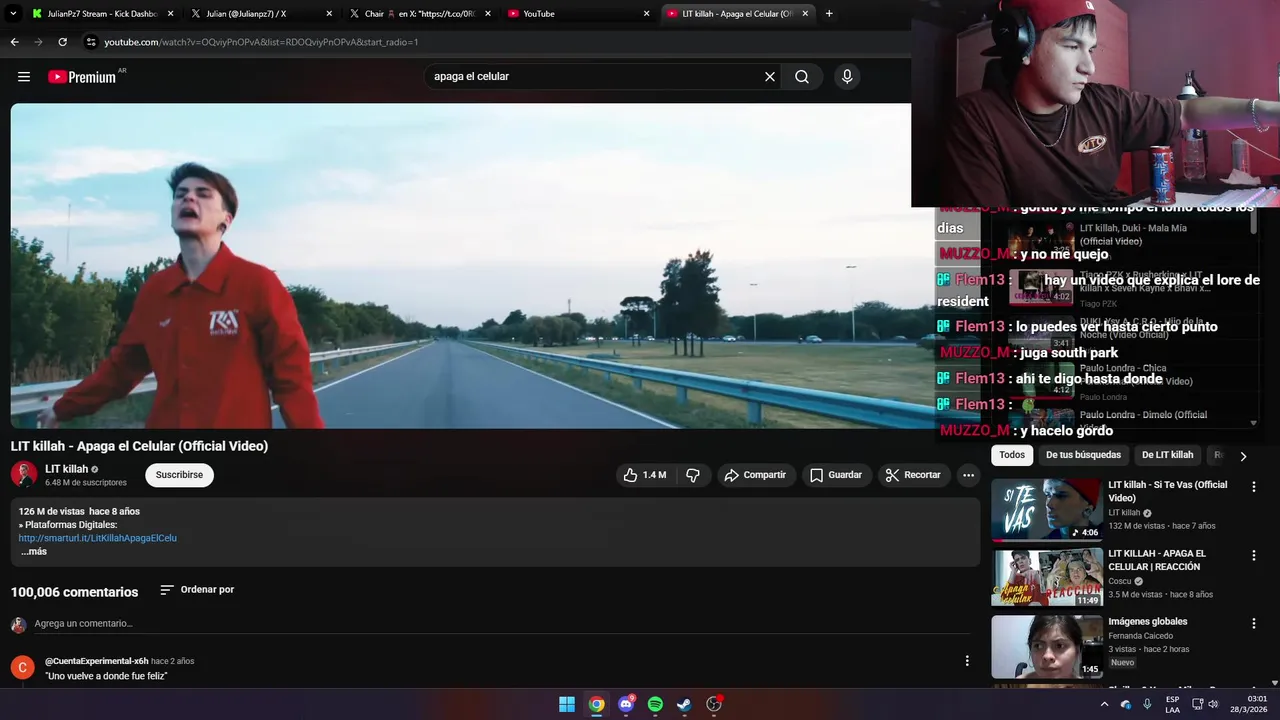The height and width of the screenshot is (720, 1280).
Task: Reload the current page
Action: pos(62,42)
